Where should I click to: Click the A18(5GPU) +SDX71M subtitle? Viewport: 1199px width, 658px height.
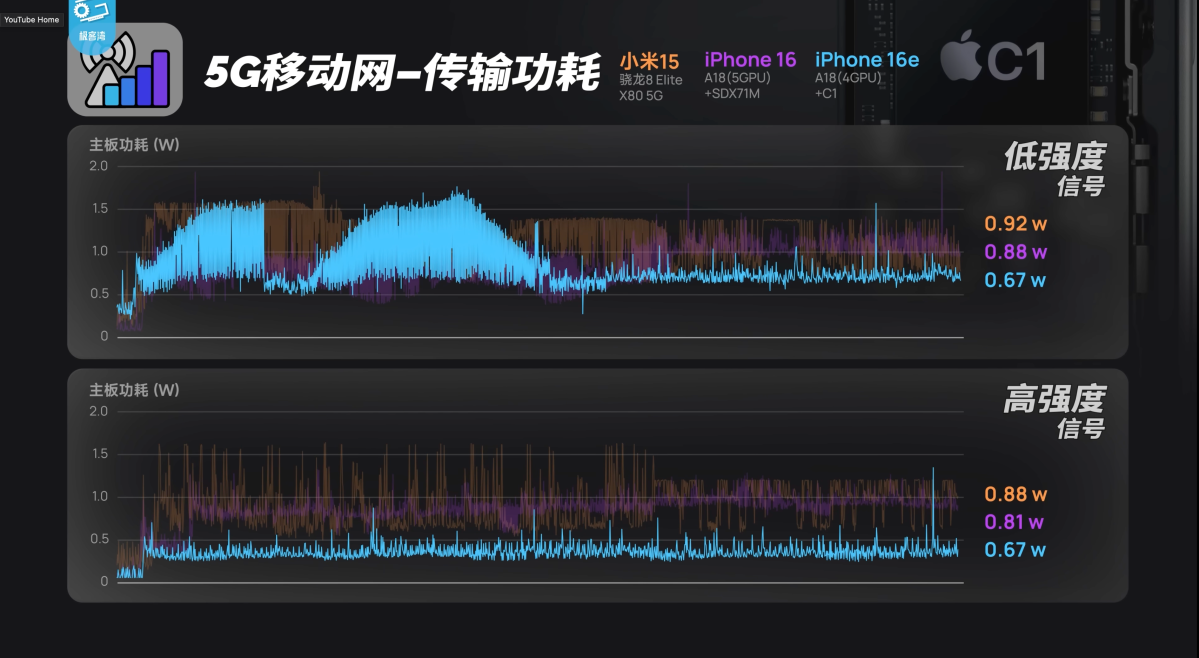(x=737, y=86)
